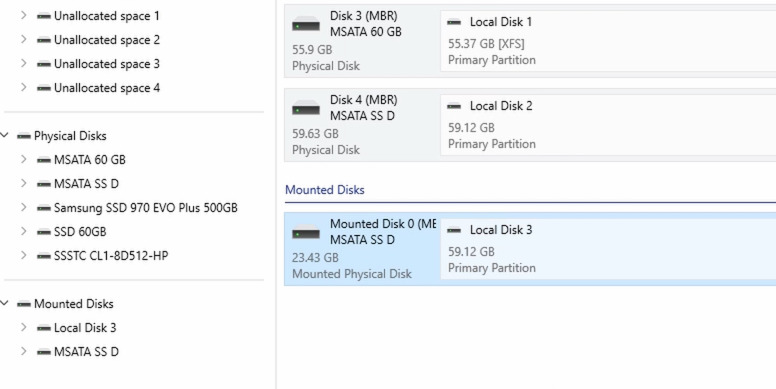The image size is (776, 389).
Task: Select the Mounted Disk 0 disk card
Action: [362, 248]
